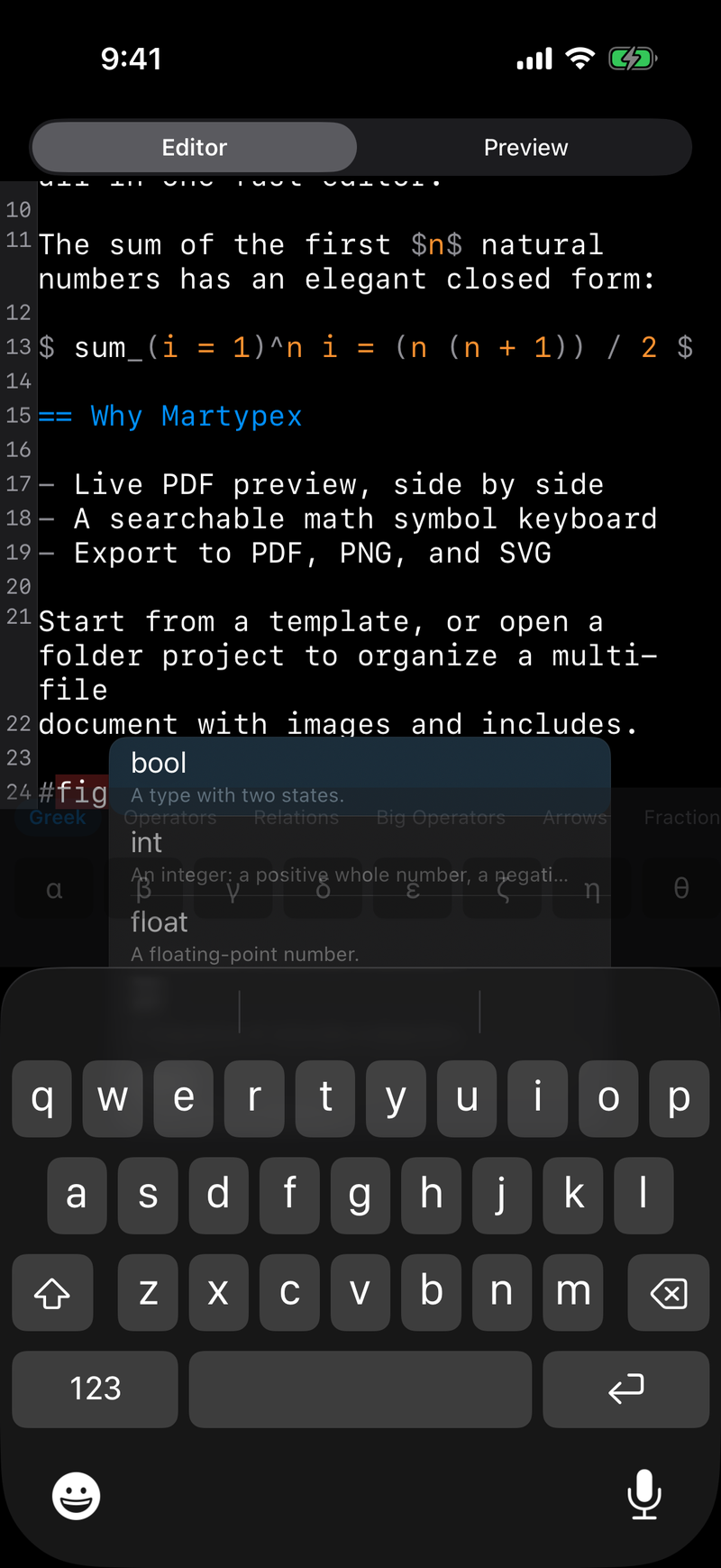Tap the t key
Screen dimensions: 721x1568
tap(325, 1098)
